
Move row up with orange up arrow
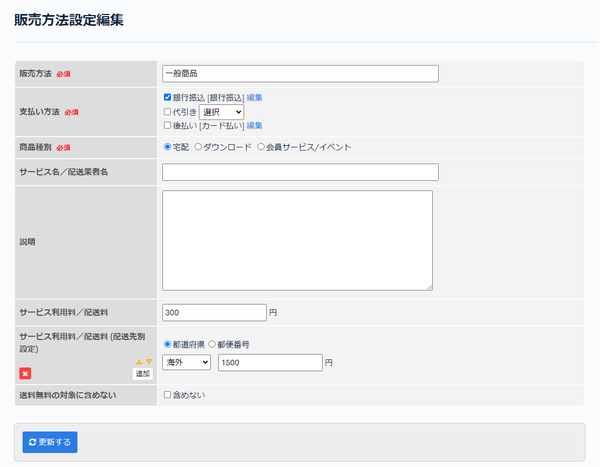pyautogui.click(x=139, y=362)
